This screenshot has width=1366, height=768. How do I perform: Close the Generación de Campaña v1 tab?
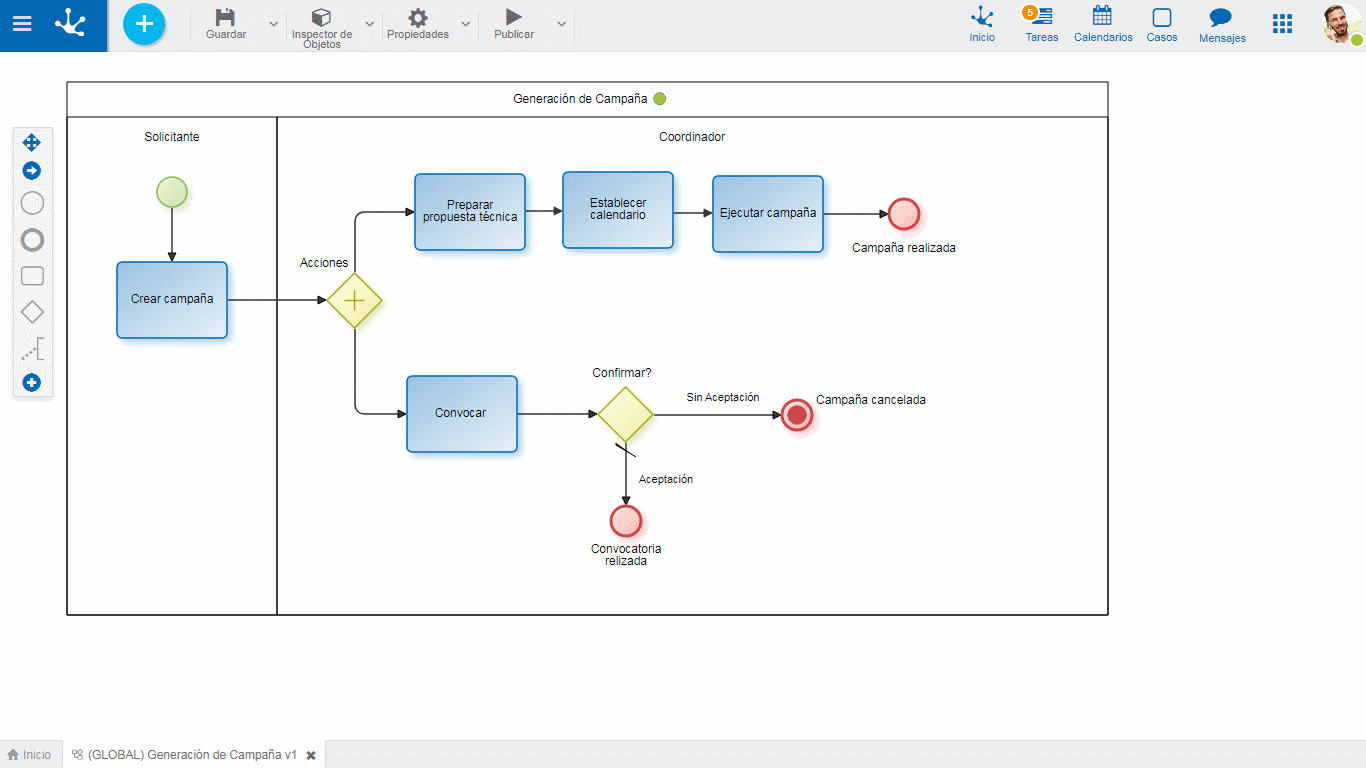click(x=311, y=756)
